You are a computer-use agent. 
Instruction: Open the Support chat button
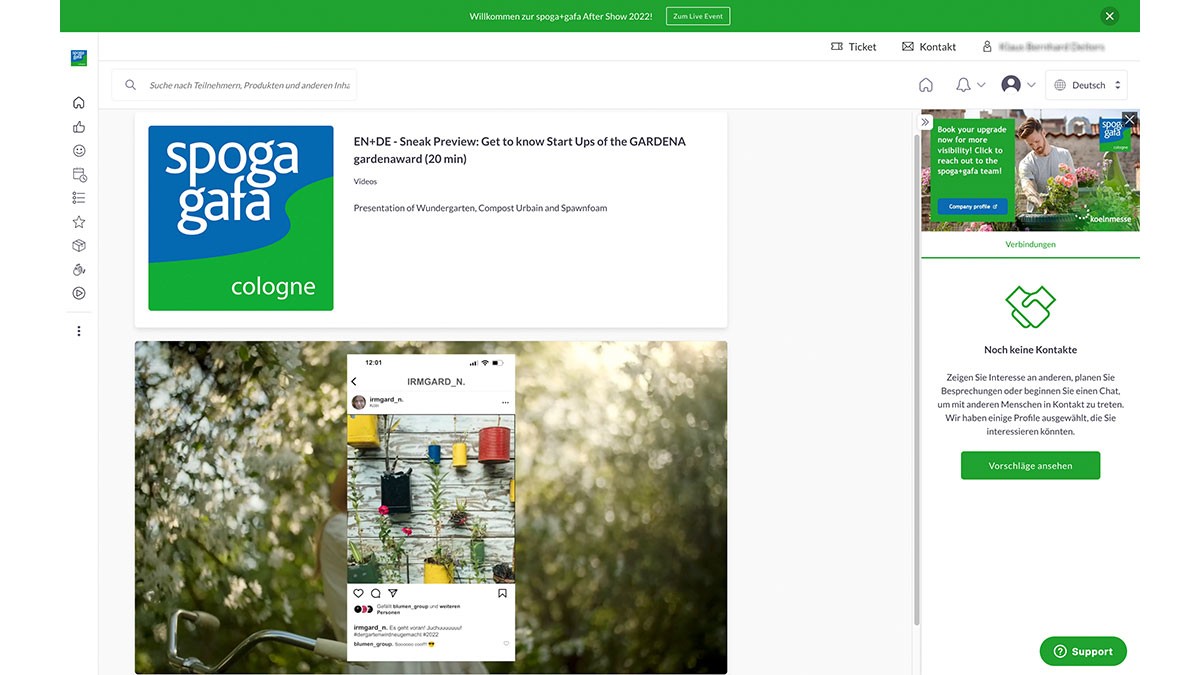click(x=1083, y=651)
